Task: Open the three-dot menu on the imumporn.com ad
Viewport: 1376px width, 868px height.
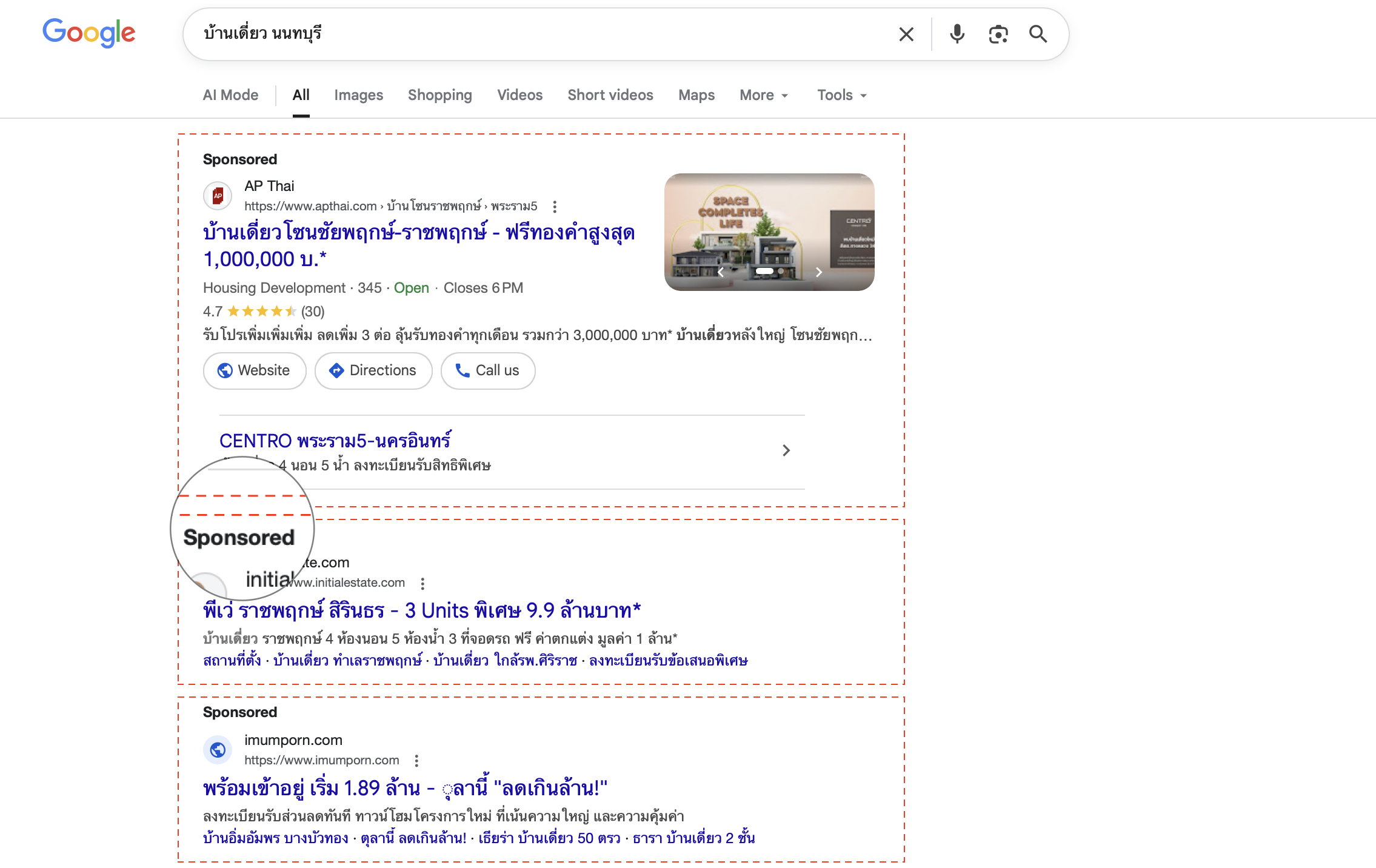Action: point(416,760)
